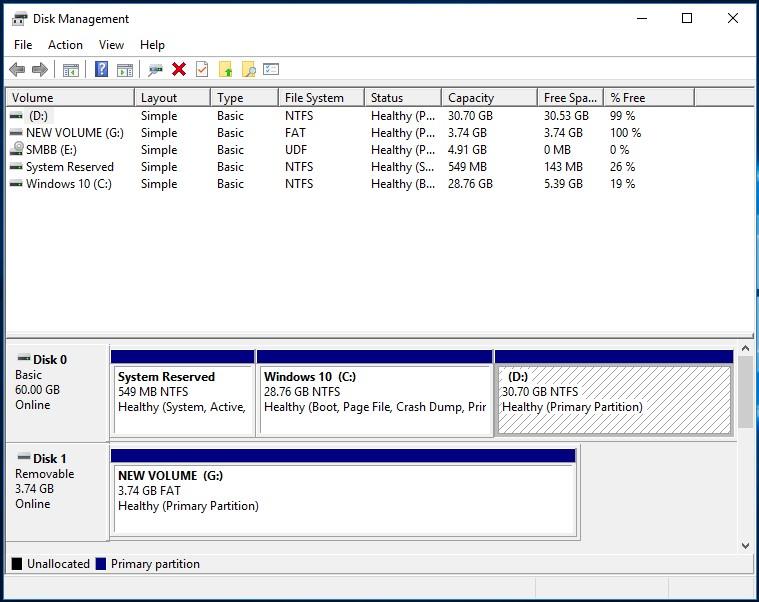Open the Help menu

[x=152, y=45]
